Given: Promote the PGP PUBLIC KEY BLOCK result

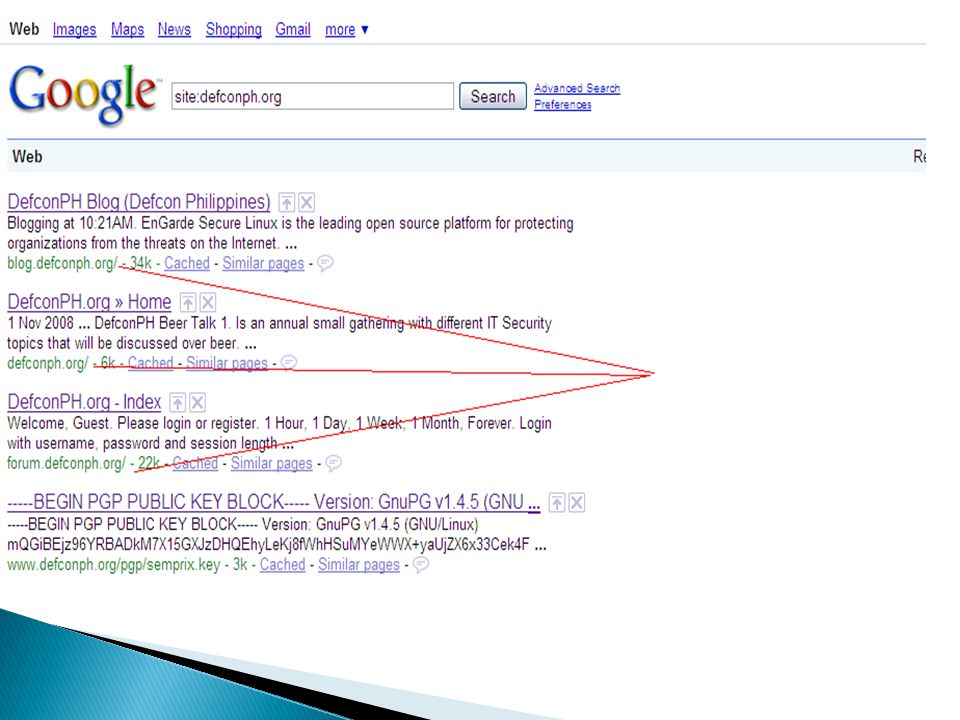Looking at the screenshot, I should click(557, 503).
